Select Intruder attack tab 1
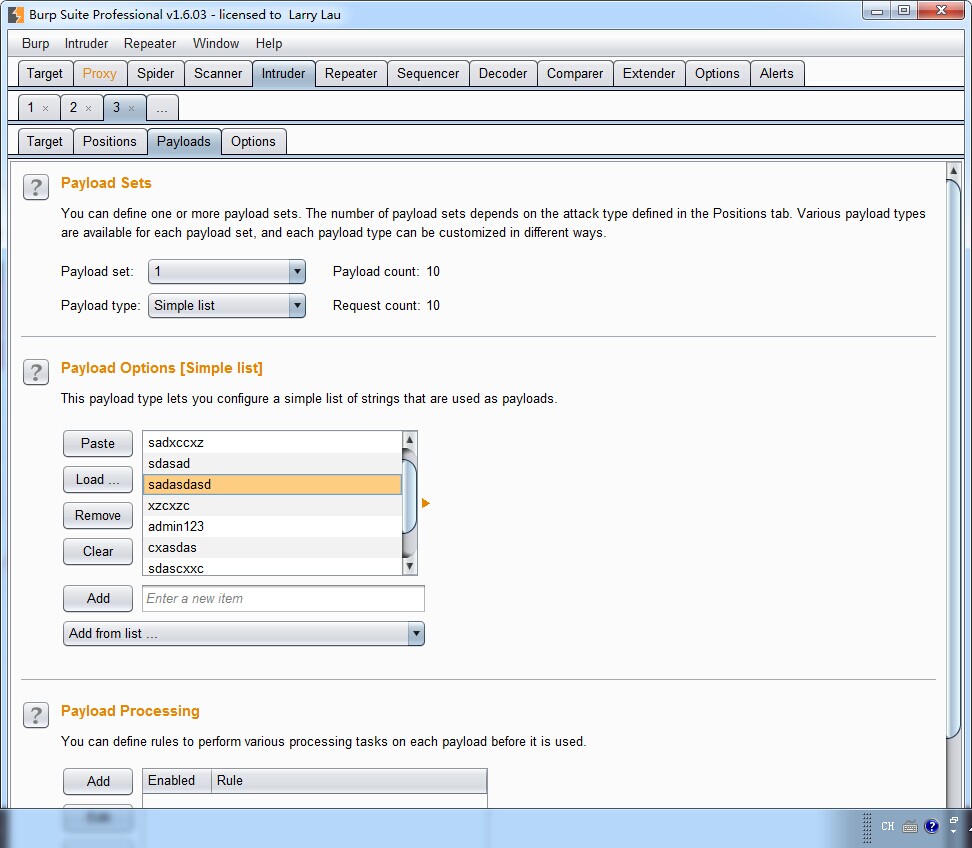The height and width of the screenshot is (848, 972). (x=30, y=108)
